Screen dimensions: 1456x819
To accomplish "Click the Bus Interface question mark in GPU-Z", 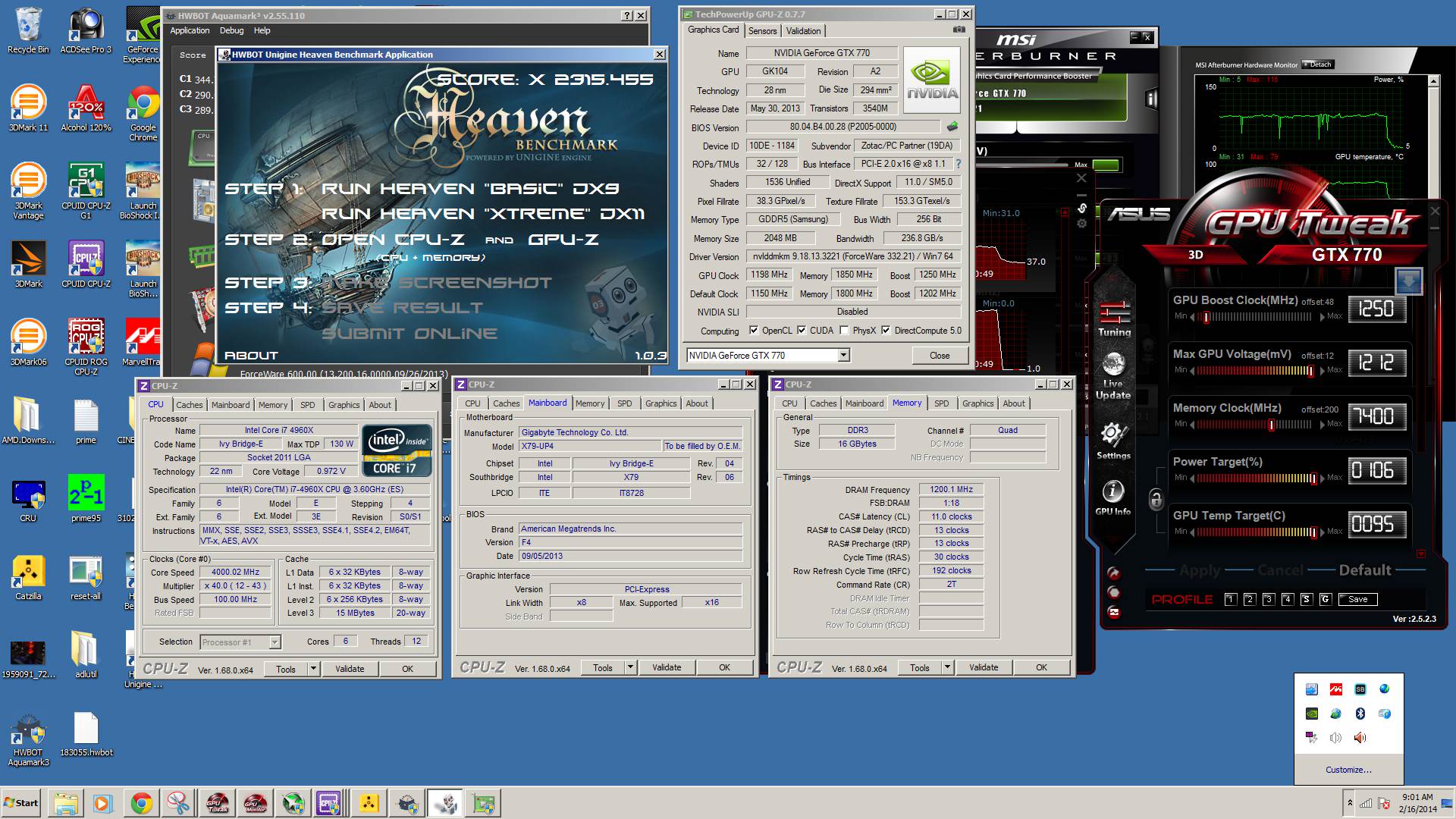I will pyautogui.click(x=959, y=164).
